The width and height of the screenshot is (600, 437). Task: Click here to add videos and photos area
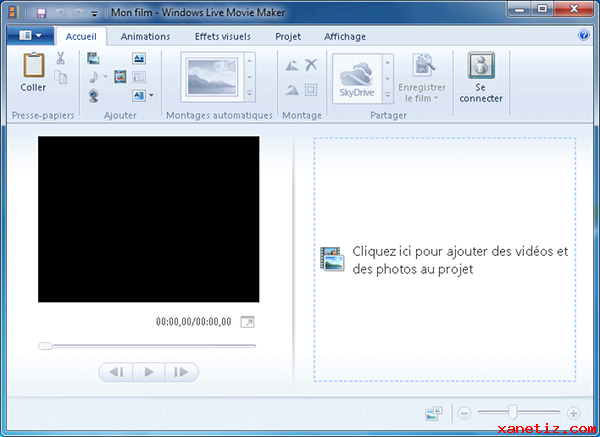[445, 259]
